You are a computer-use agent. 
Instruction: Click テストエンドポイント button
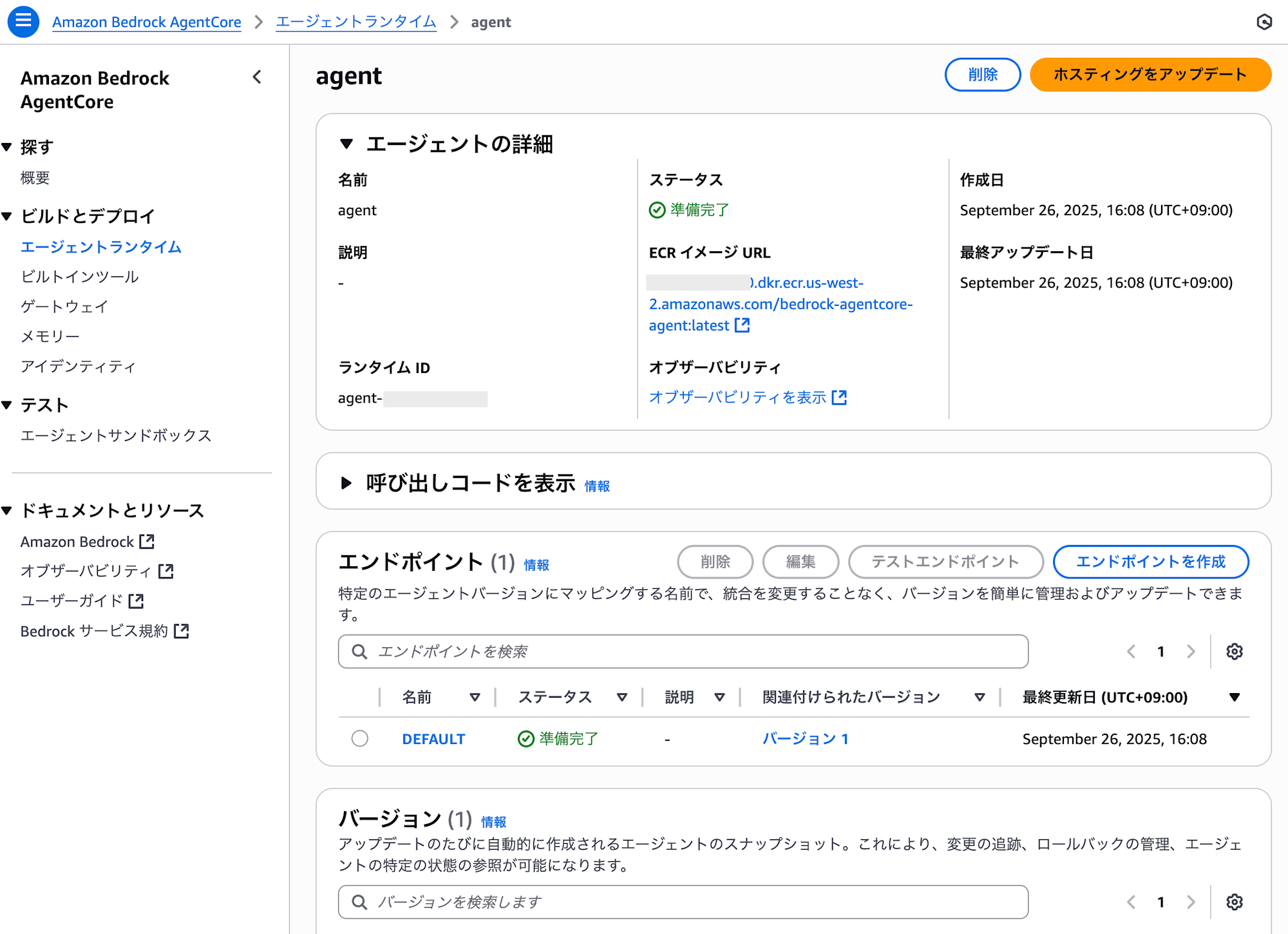point(945,562)
